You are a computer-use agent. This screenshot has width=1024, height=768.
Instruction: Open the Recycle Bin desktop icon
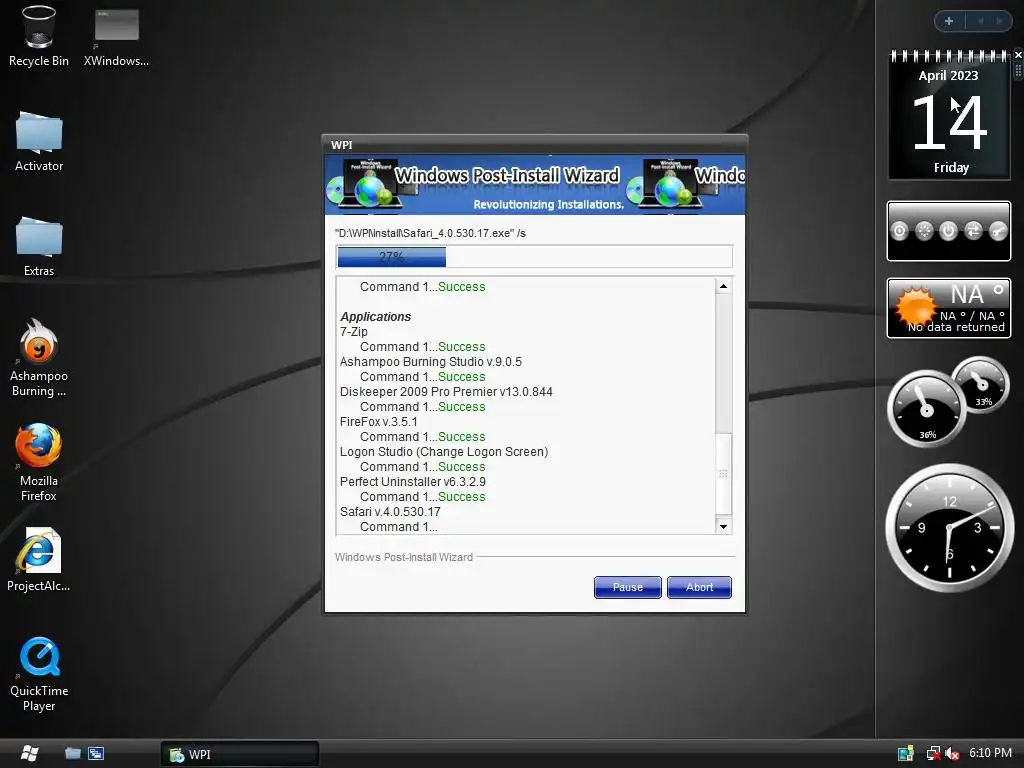click(39, 36)
